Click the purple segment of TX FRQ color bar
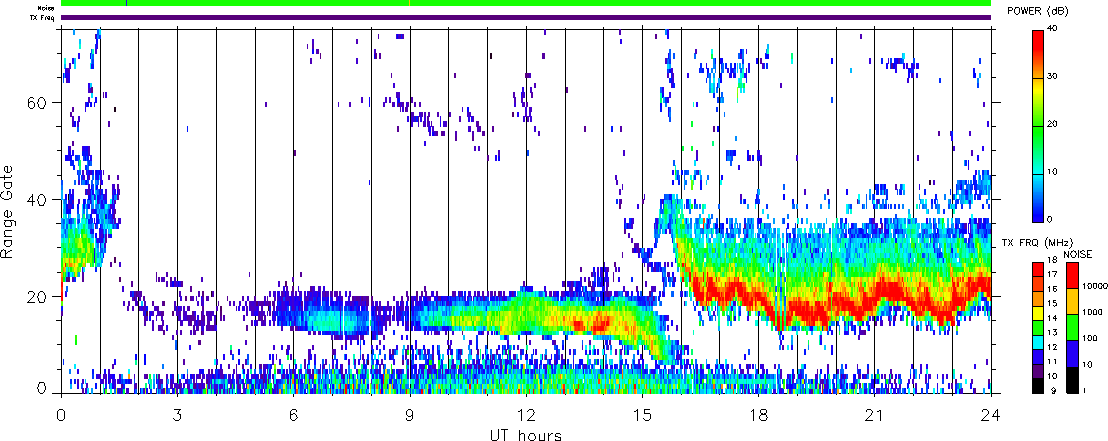Viewport: 1108px width, 441px height. pos(1038,372)
